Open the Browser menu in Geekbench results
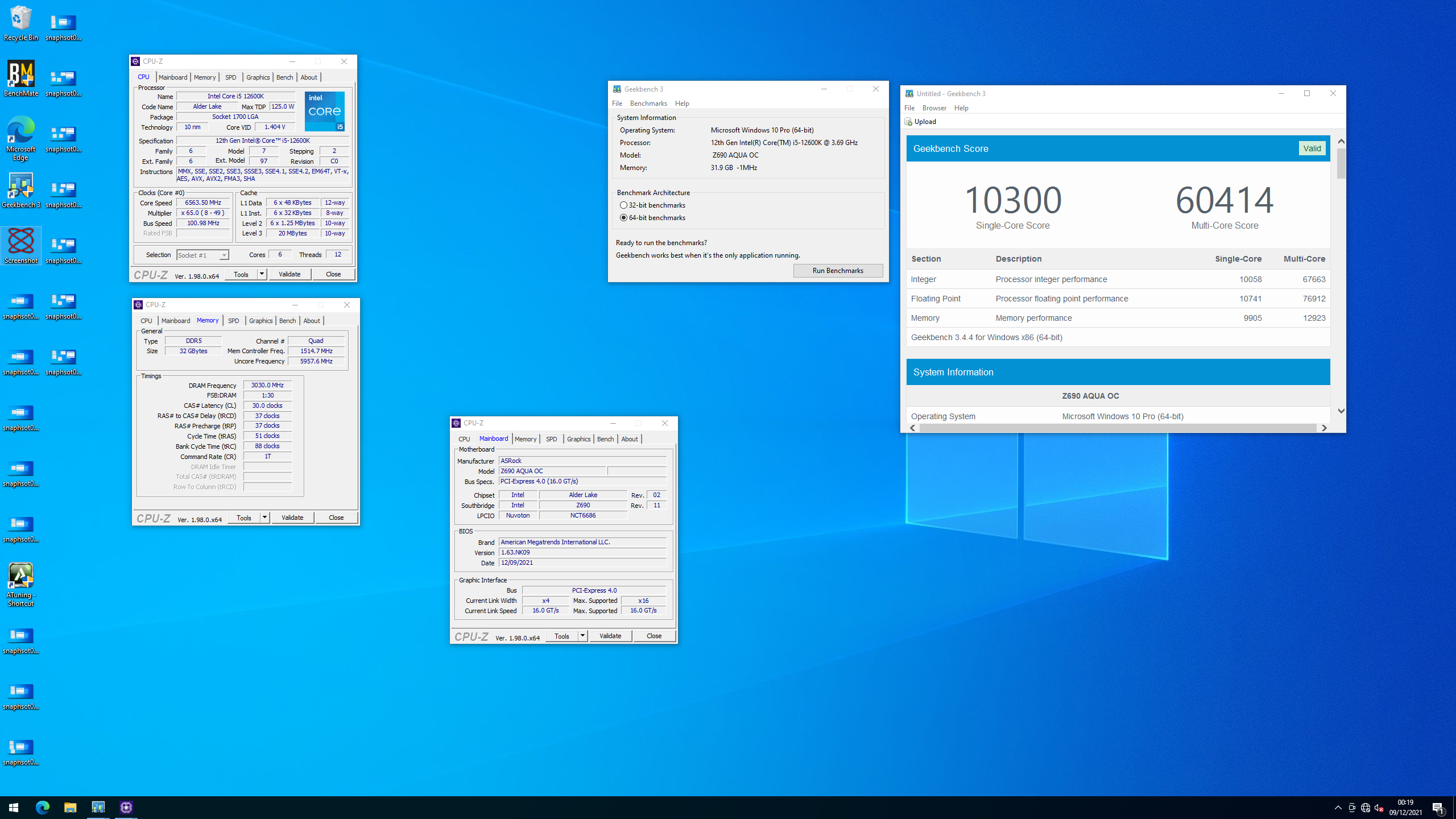This screenshot has height=819, width=1456. [934, 108]
